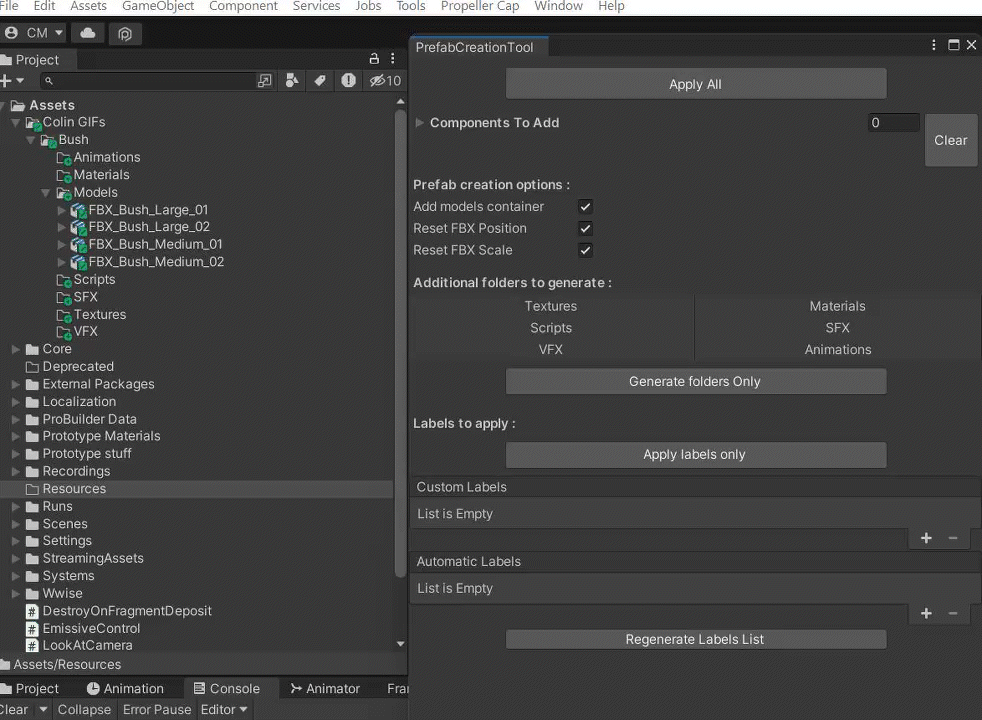This screenshot has height=720, width=982.
Task: Open the Propeller Cap menu
Action: (480, 6)
